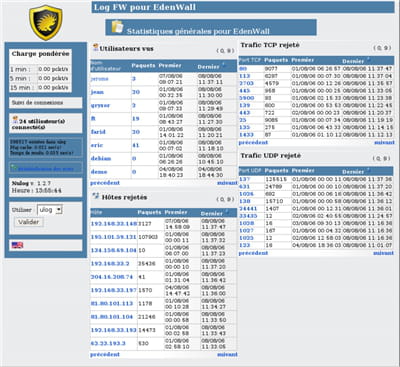Open TCP port 5900 in rejected traffic
The height and width of the screenshot is (367, 400).
coord(247,98)
